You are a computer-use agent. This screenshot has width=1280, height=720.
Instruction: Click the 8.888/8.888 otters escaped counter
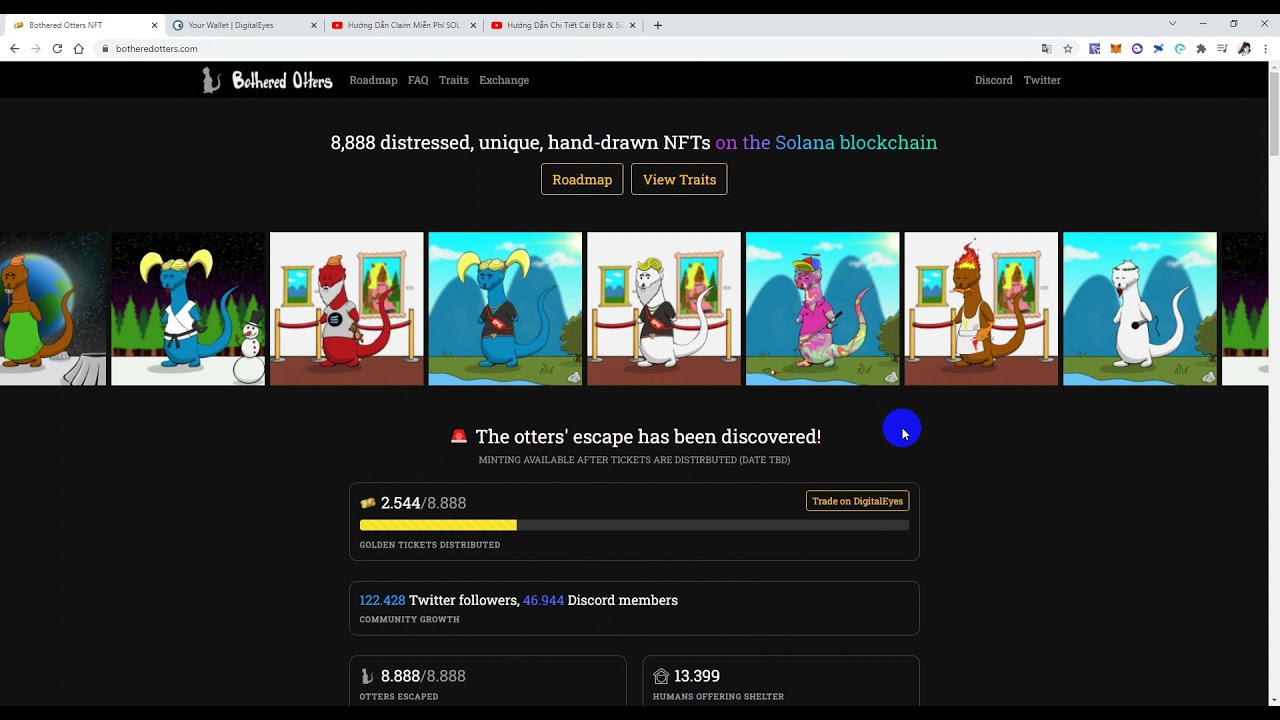(423, 676)
